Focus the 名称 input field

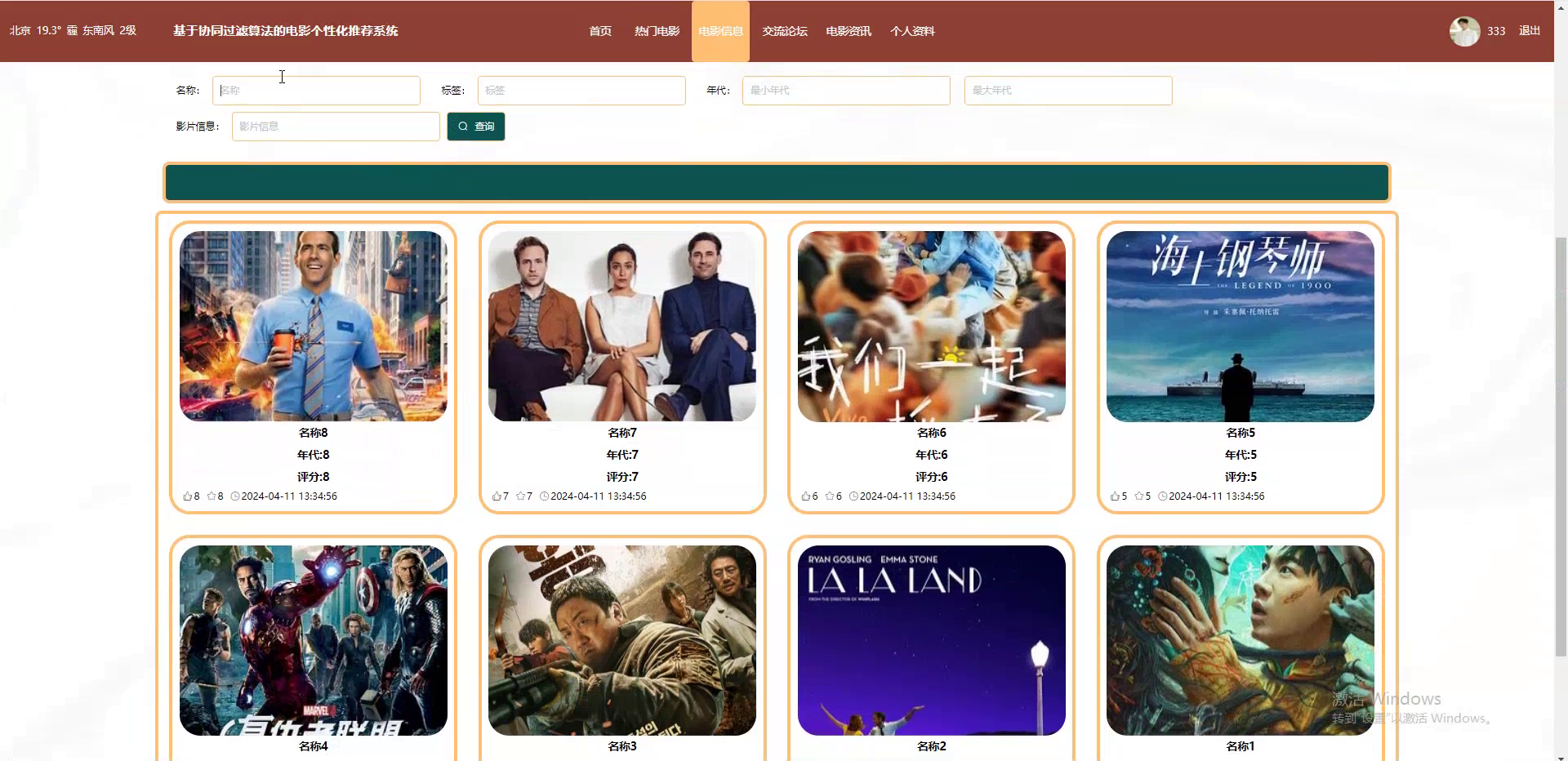[316, 91]
